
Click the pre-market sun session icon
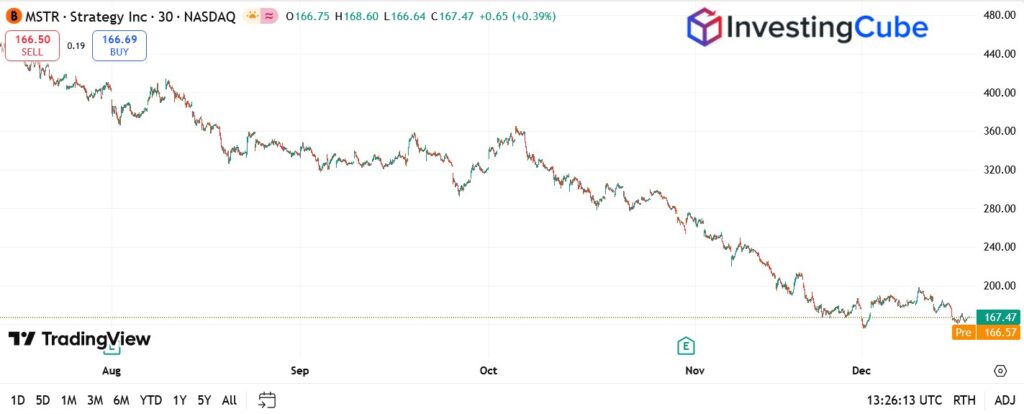pos(251,16)
